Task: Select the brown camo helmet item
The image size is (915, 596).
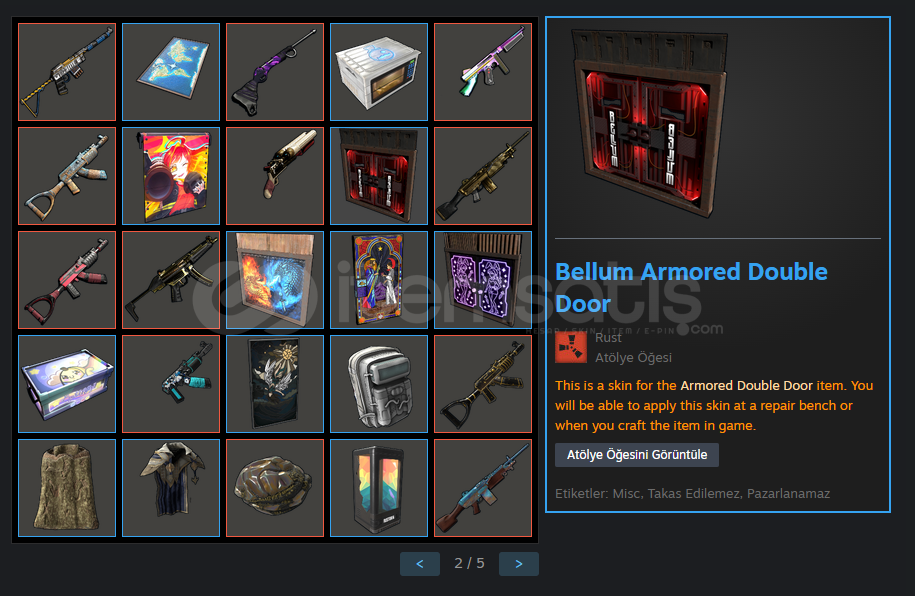Action: 275,487
